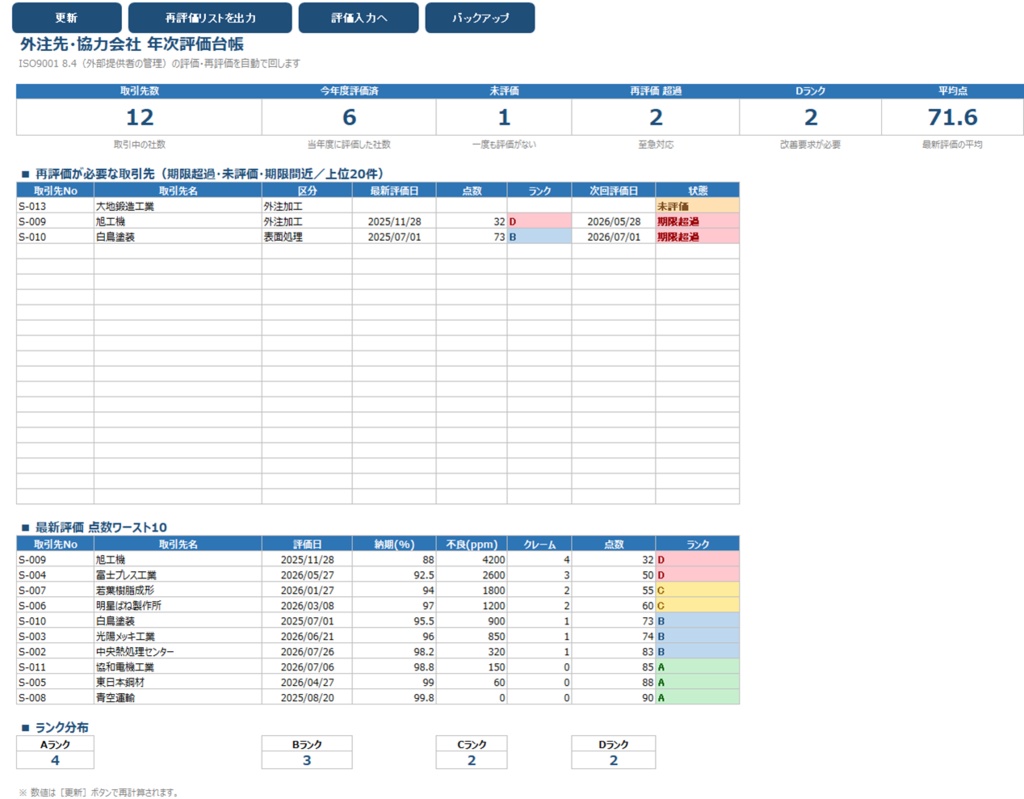Screen dimensions: 1024x799
Task: Select 富士プレス工業 in worst-10 table
Action: pyautogui.click(x=178, y=575)
